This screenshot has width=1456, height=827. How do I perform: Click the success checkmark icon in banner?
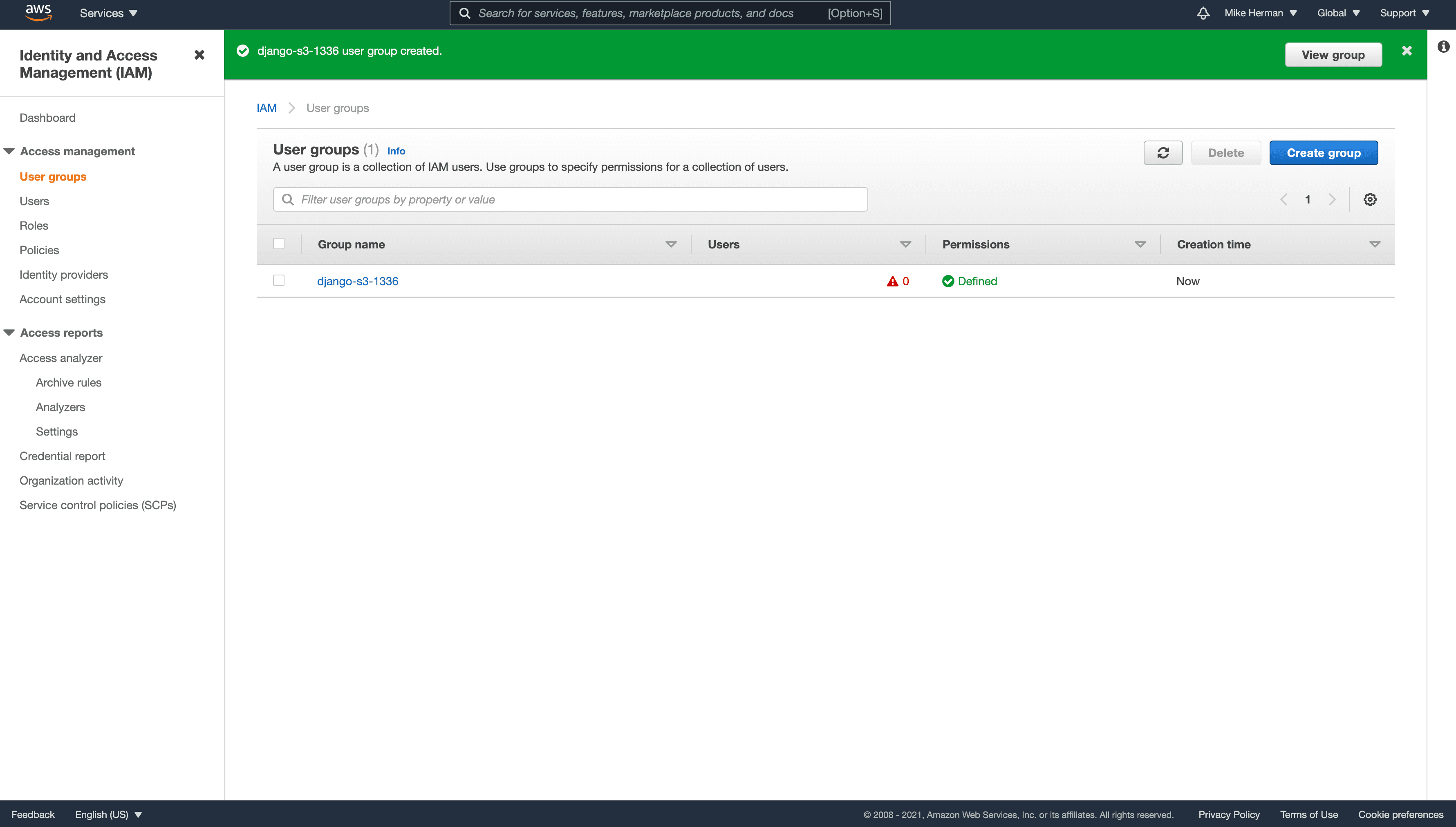(x=242, y=51)
